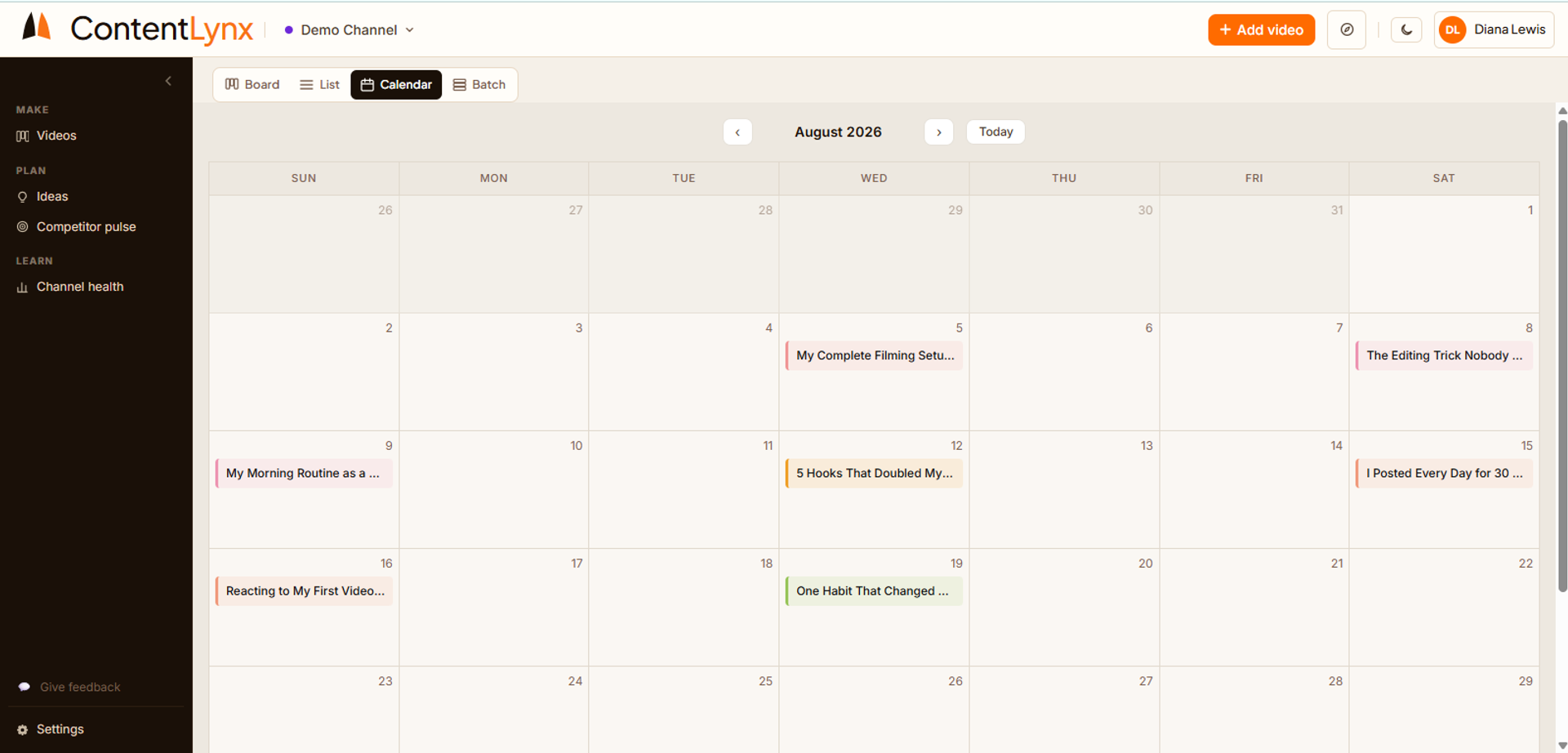Click the Calendar tab icon
This screenshot has width=1568, height=753.
tap(367, 85)
